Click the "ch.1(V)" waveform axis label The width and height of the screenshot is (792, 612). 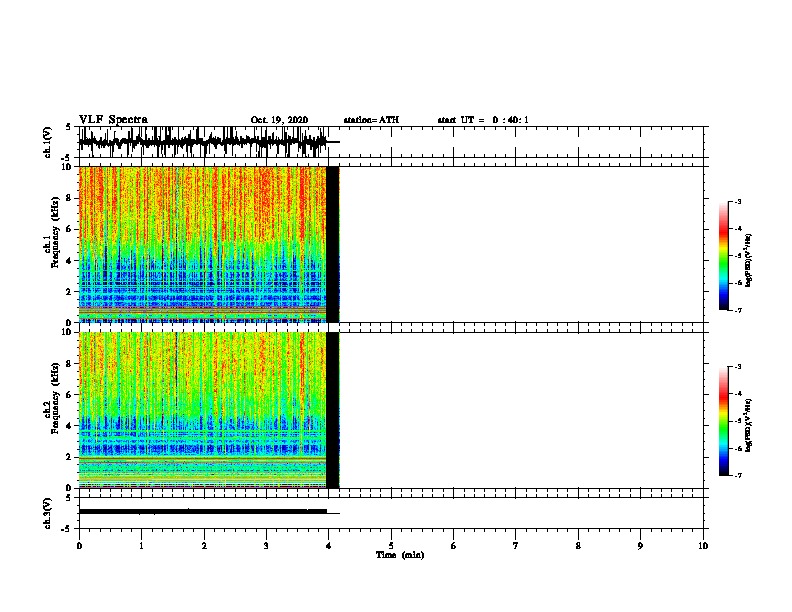(47, 142)
